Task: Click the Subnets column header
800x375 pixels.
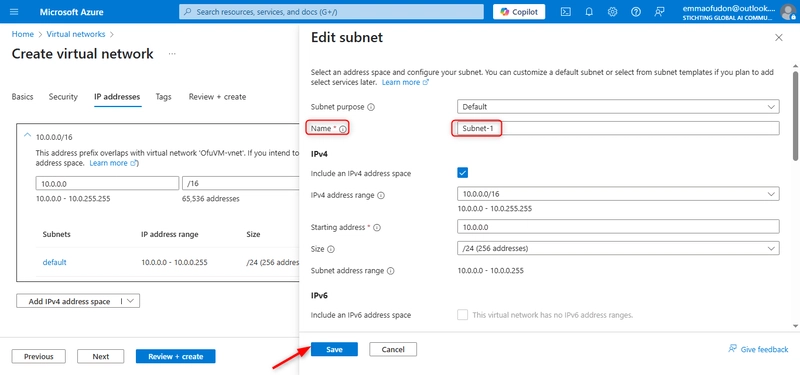Action: 57,235
